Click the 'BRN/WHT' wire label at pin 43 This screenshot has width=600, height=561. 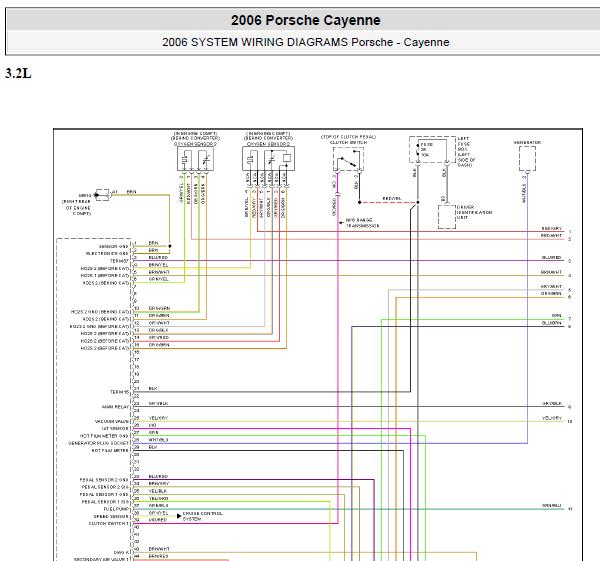click(x=159, y=549)
